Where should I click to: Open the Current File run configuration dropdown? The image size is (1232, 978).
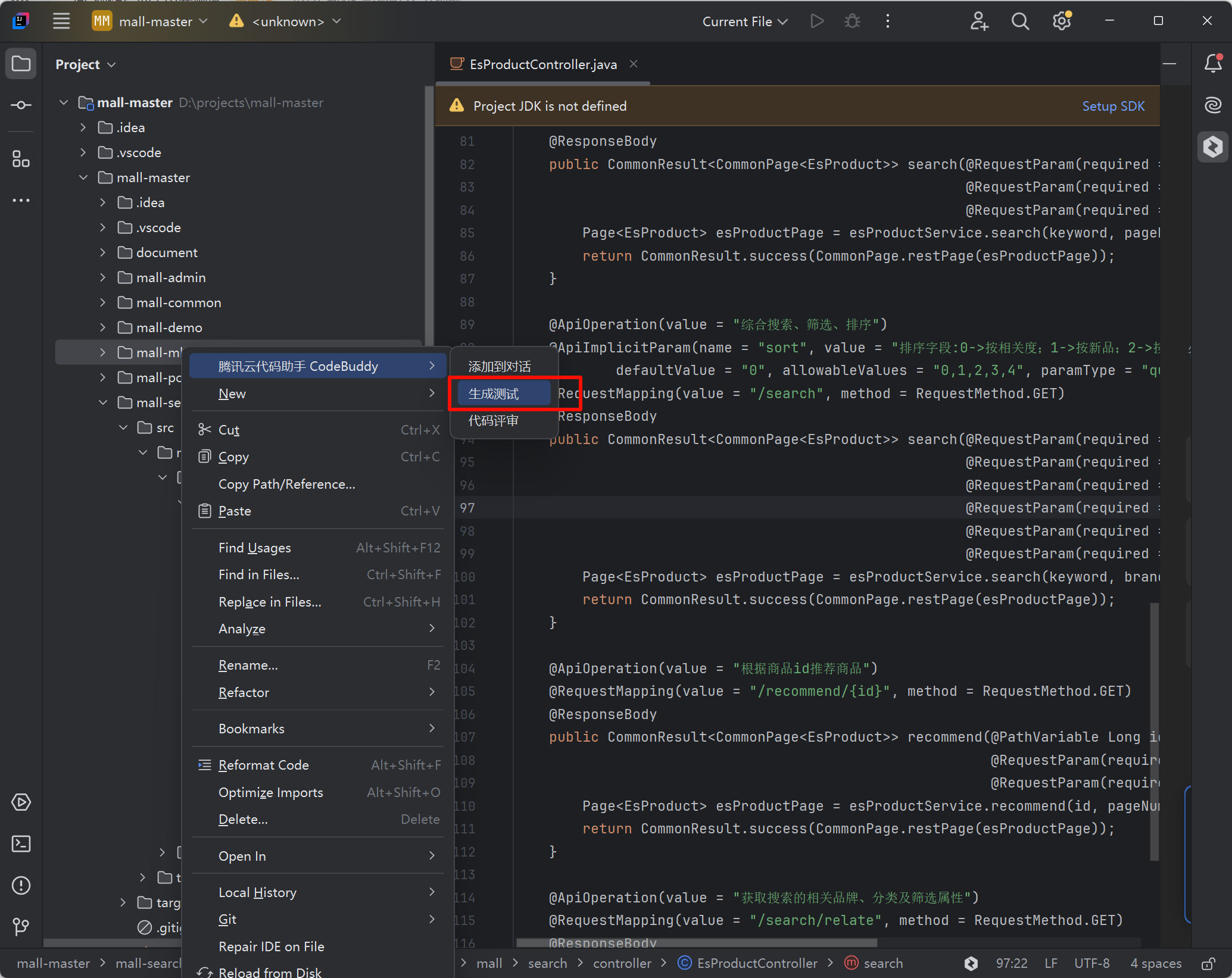tap(744, 21)
